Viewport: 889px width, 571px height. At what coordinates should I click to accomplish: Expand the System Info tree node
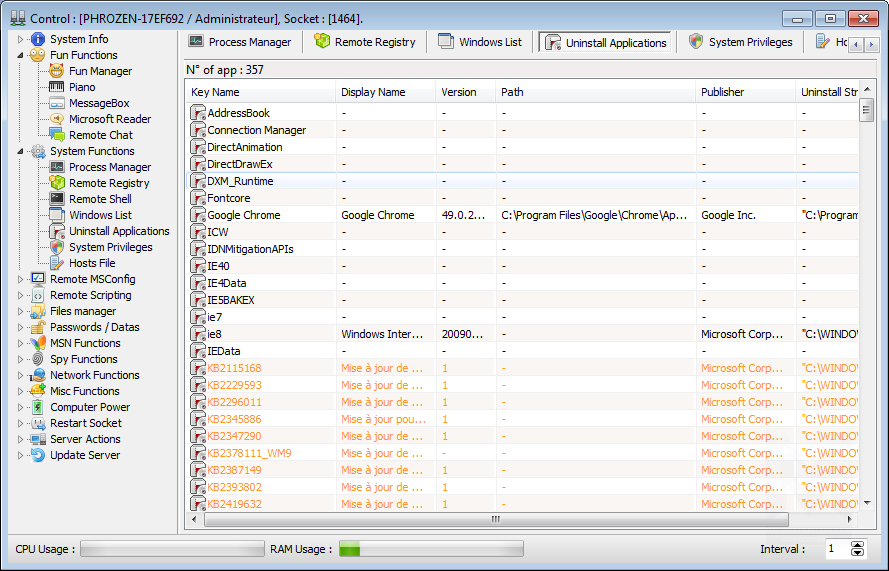coord(20,39)
